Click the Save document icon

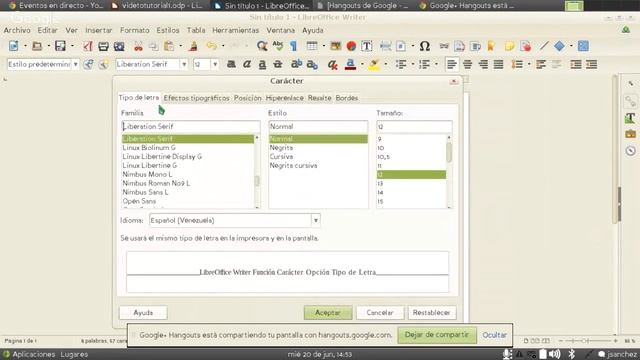(x=60, y=46)
